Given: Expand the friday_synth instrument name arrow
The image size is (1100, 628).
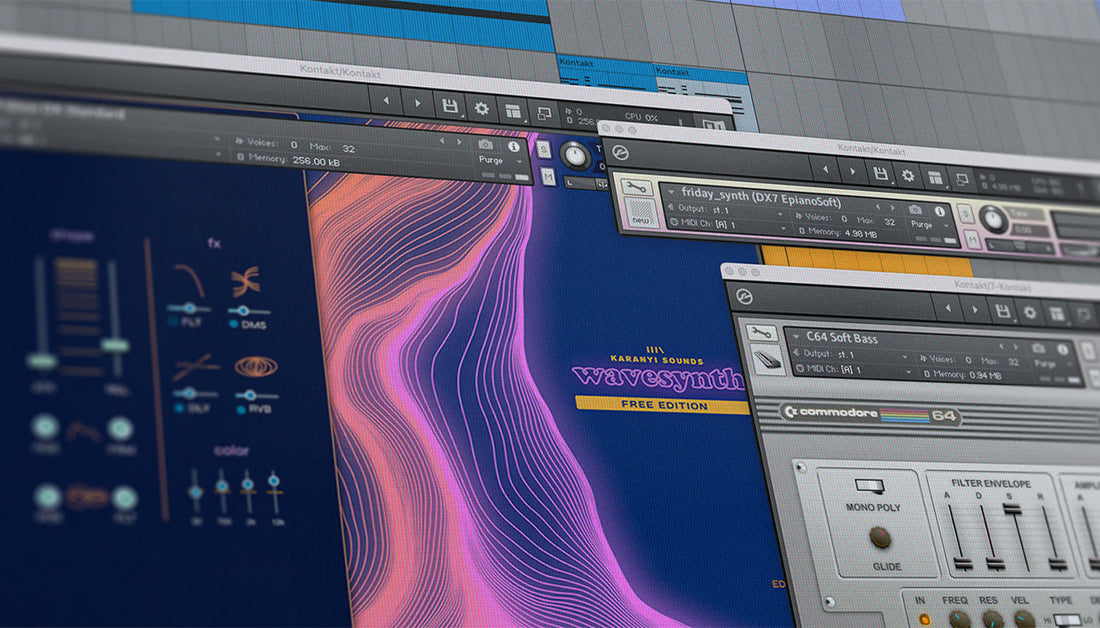Looking at the screenshot, I should (x=671, y=192).
